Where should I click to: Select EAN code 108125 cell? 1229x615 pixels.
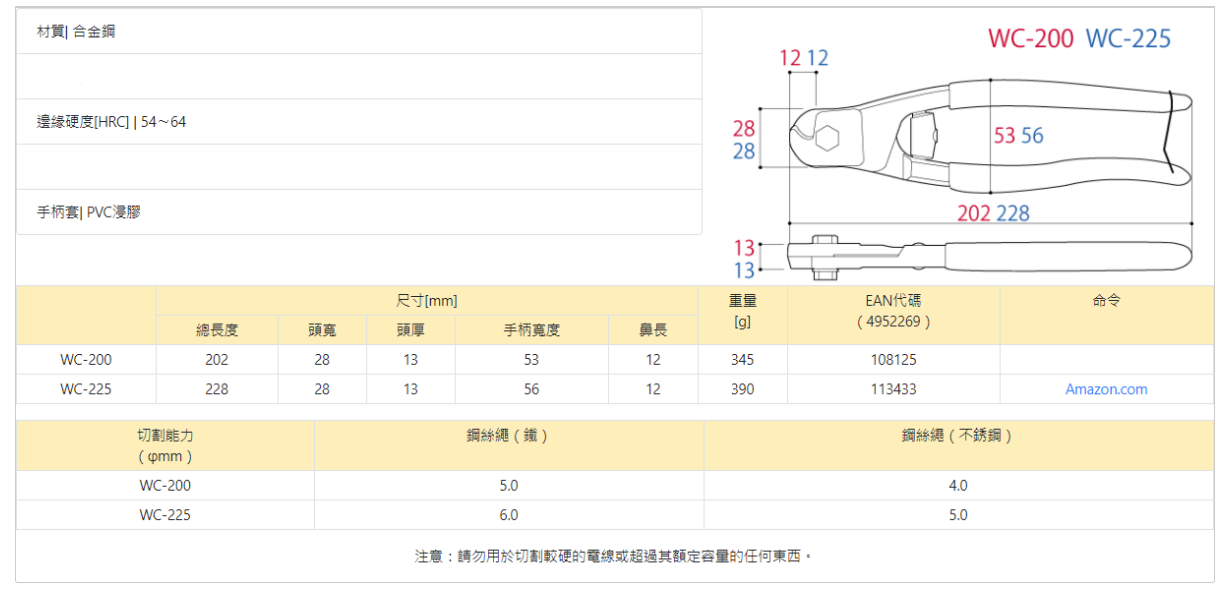click(893, 360)
